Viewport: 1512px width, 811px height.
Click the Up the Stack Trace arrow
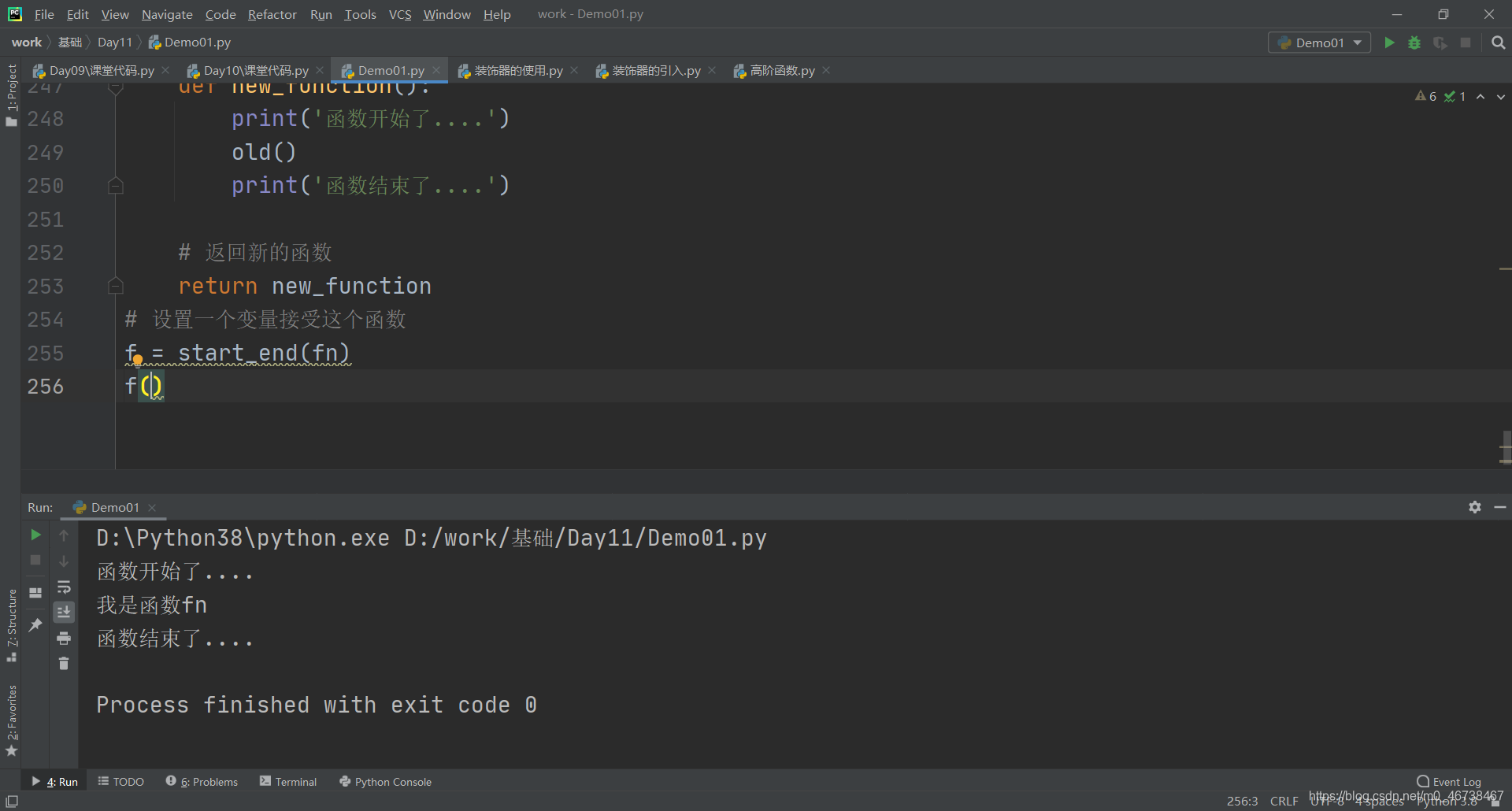pyautogui.click(x=64, y=535)
